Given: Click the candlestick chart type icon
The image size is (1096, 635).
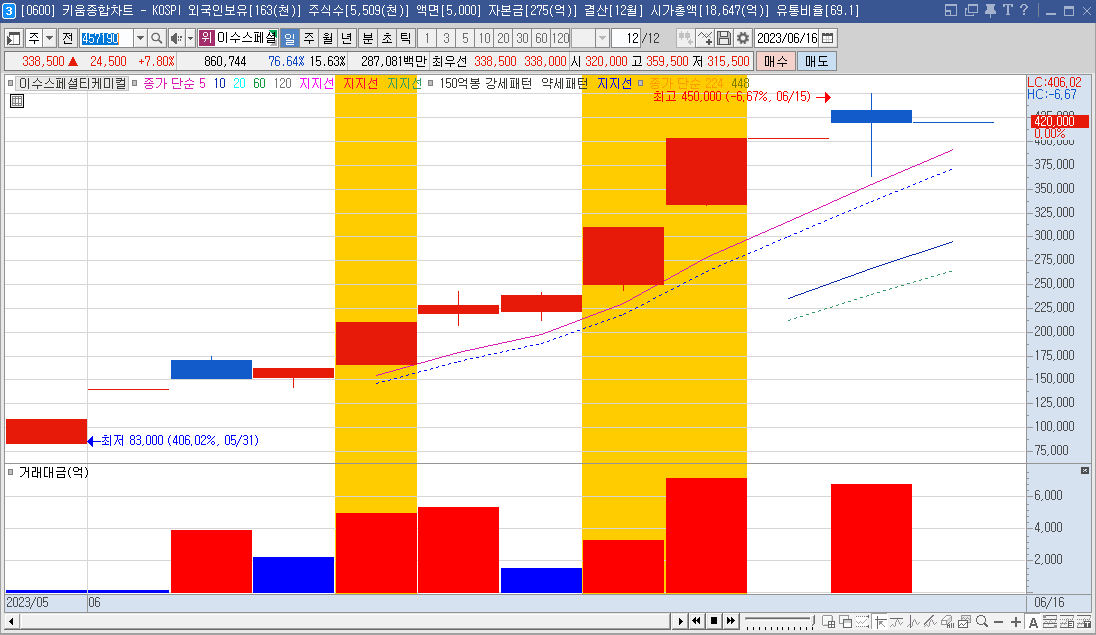Looking at the screenshot, I should click(x=685, y=38).
